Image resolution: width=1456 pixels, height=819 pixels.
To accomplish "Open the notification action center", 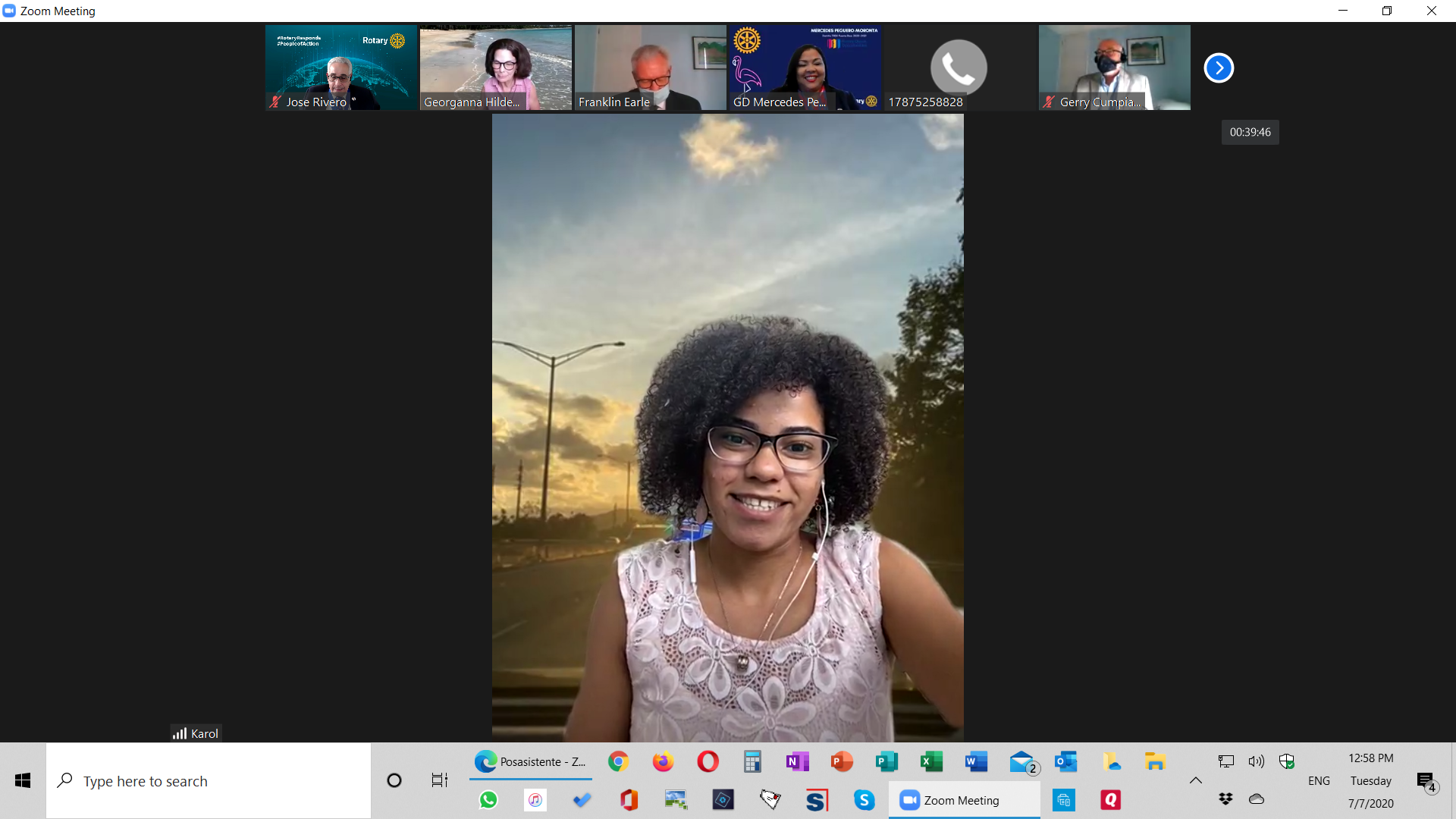I will (1426, 781).
